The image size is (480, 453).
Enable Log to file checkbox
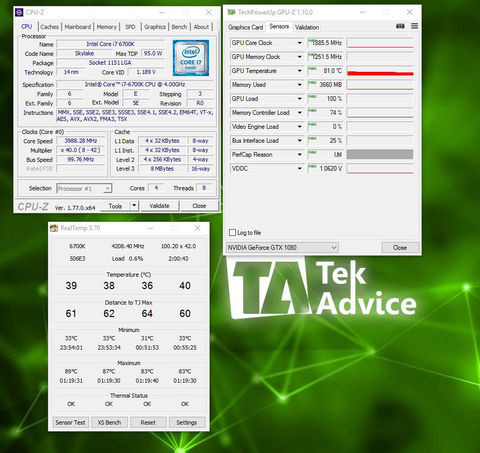[232, 232]
